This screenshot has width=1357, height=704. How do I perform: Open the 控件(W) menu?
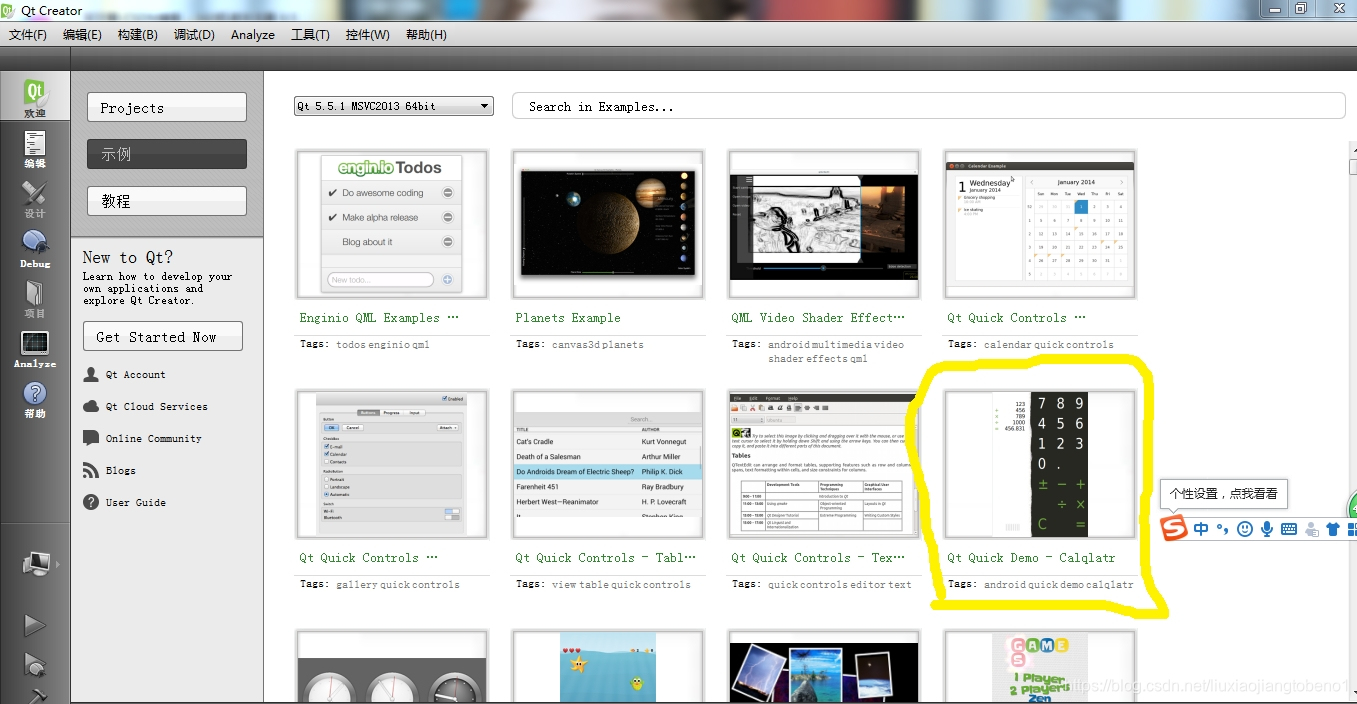(x=368, y=34)
